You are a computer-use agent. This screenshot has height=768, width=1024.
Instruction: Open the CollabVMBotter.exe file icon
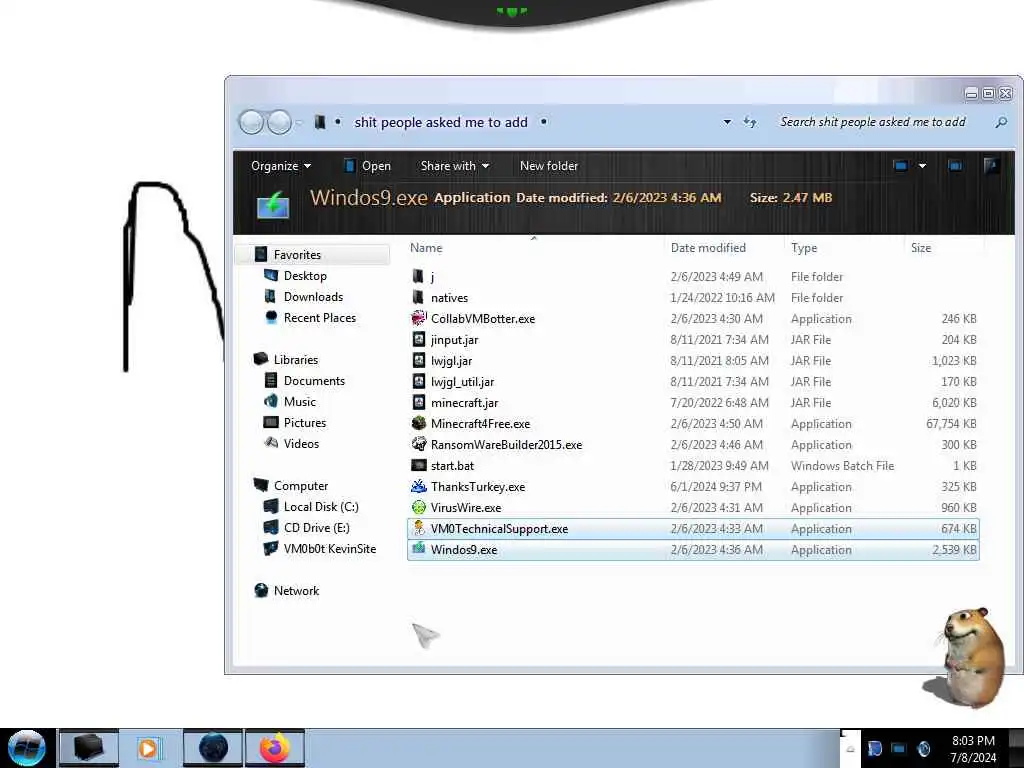[x=419, y=319]
